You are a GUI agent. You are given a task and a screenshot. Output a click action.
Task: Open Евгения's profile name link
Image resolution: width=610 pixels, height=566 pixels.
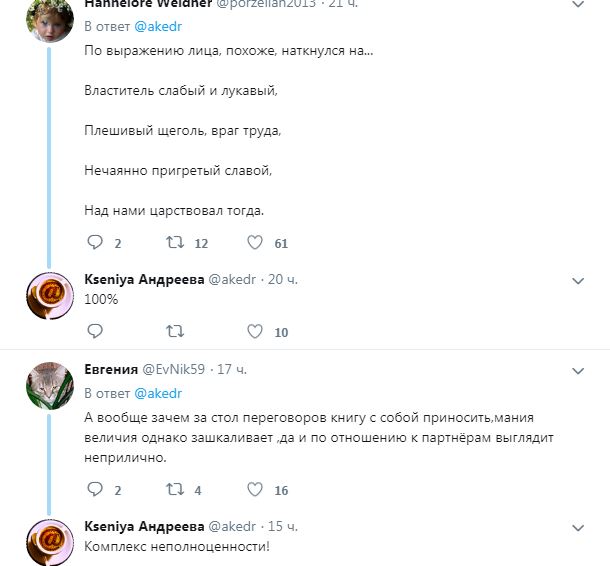pos(110,369)
